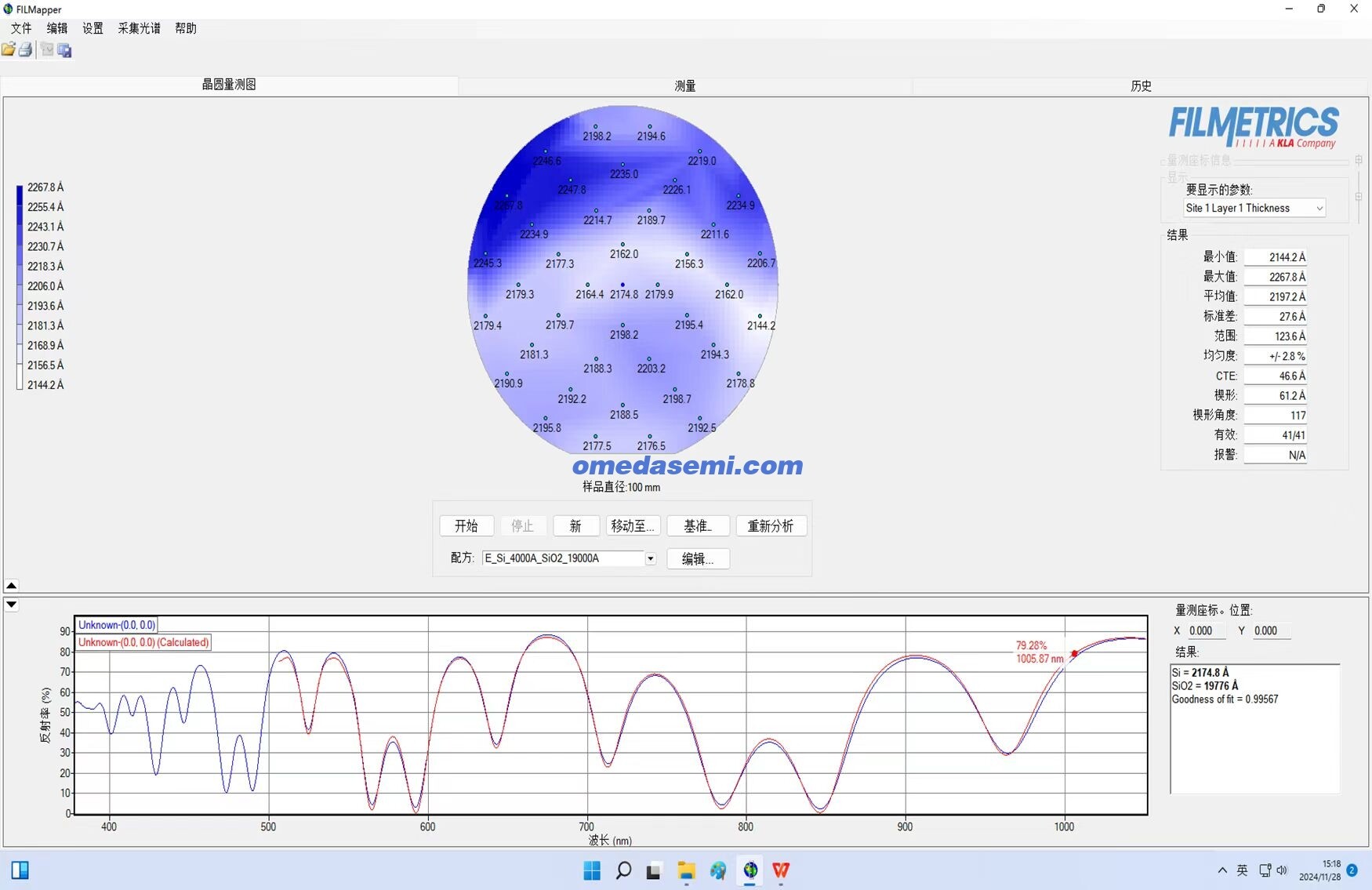
Task: Collapse upper panel with up arrow
Action: click(x=12, y=586)
